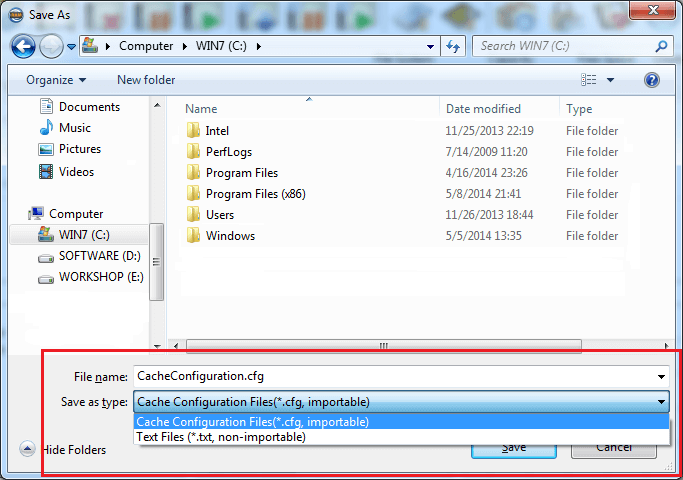Expand arrow after WIN7 (C:) breadcrumb
The height and width of the screenshot is (480, 683).
[259, 46]
